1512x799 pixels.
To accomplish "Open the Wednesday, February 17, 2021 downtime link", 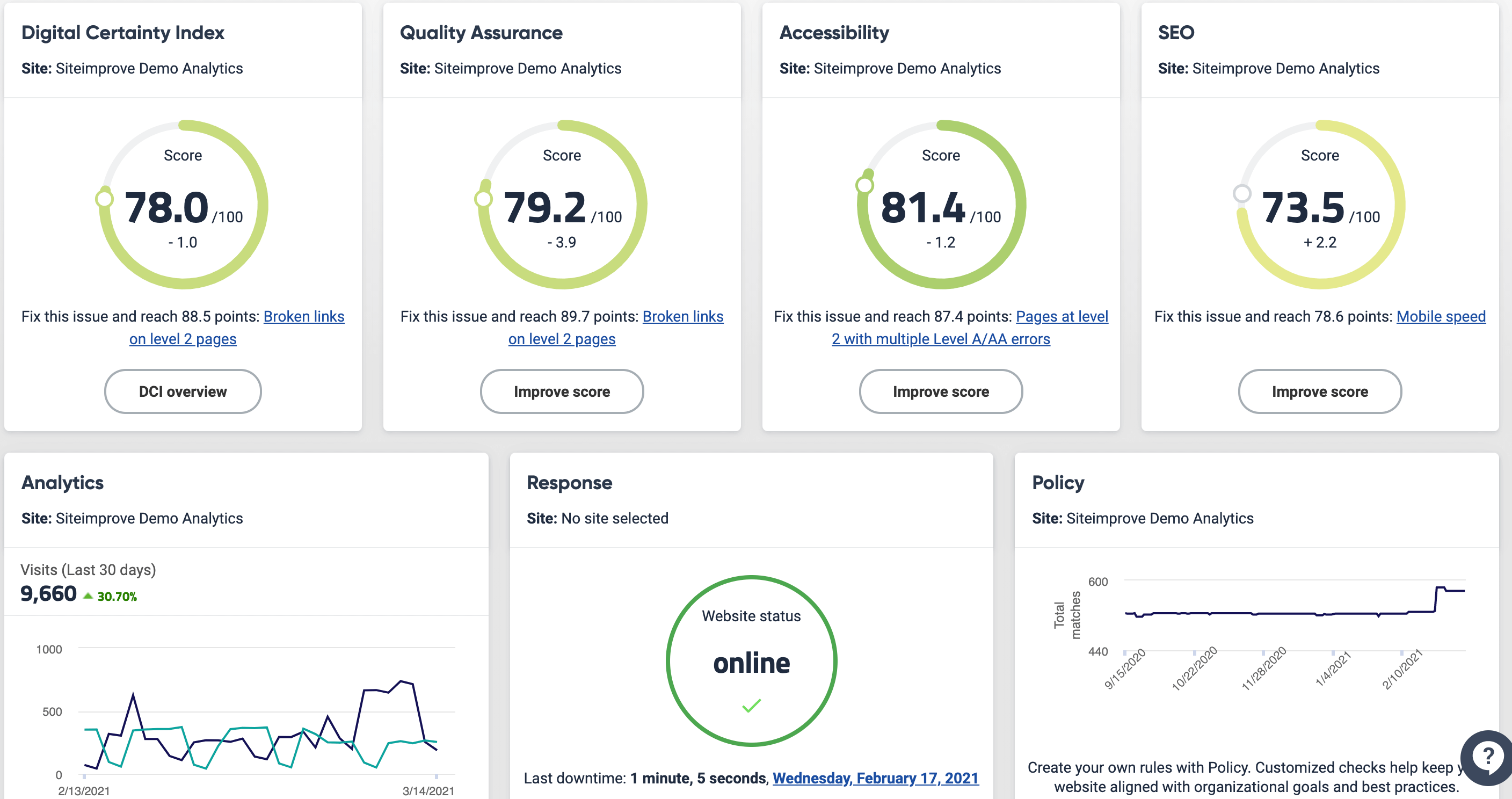I will coord(875,778).
